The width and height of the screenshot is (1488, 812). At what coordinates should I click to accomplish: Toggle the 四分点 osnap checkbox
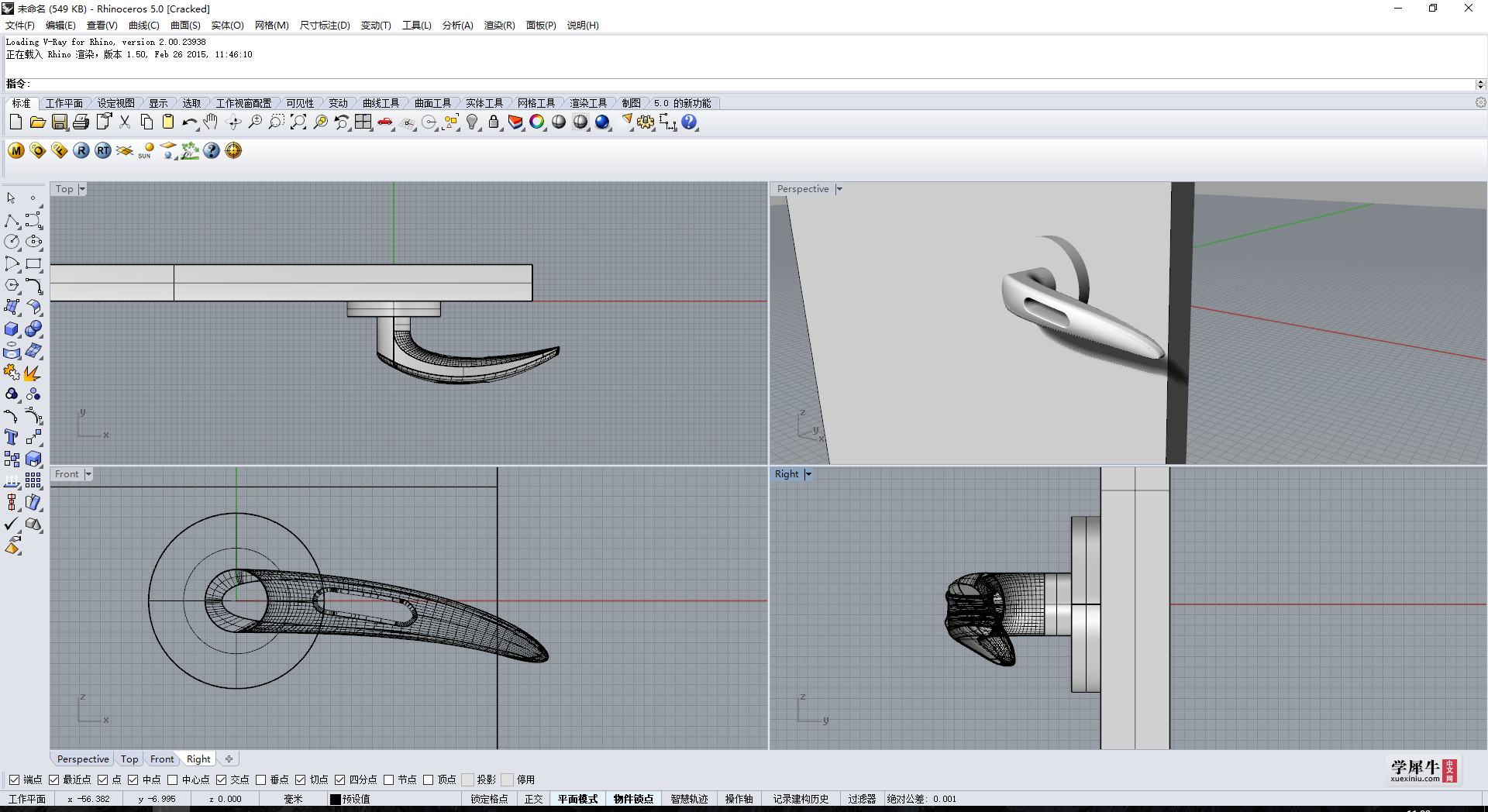pos(339,779)
